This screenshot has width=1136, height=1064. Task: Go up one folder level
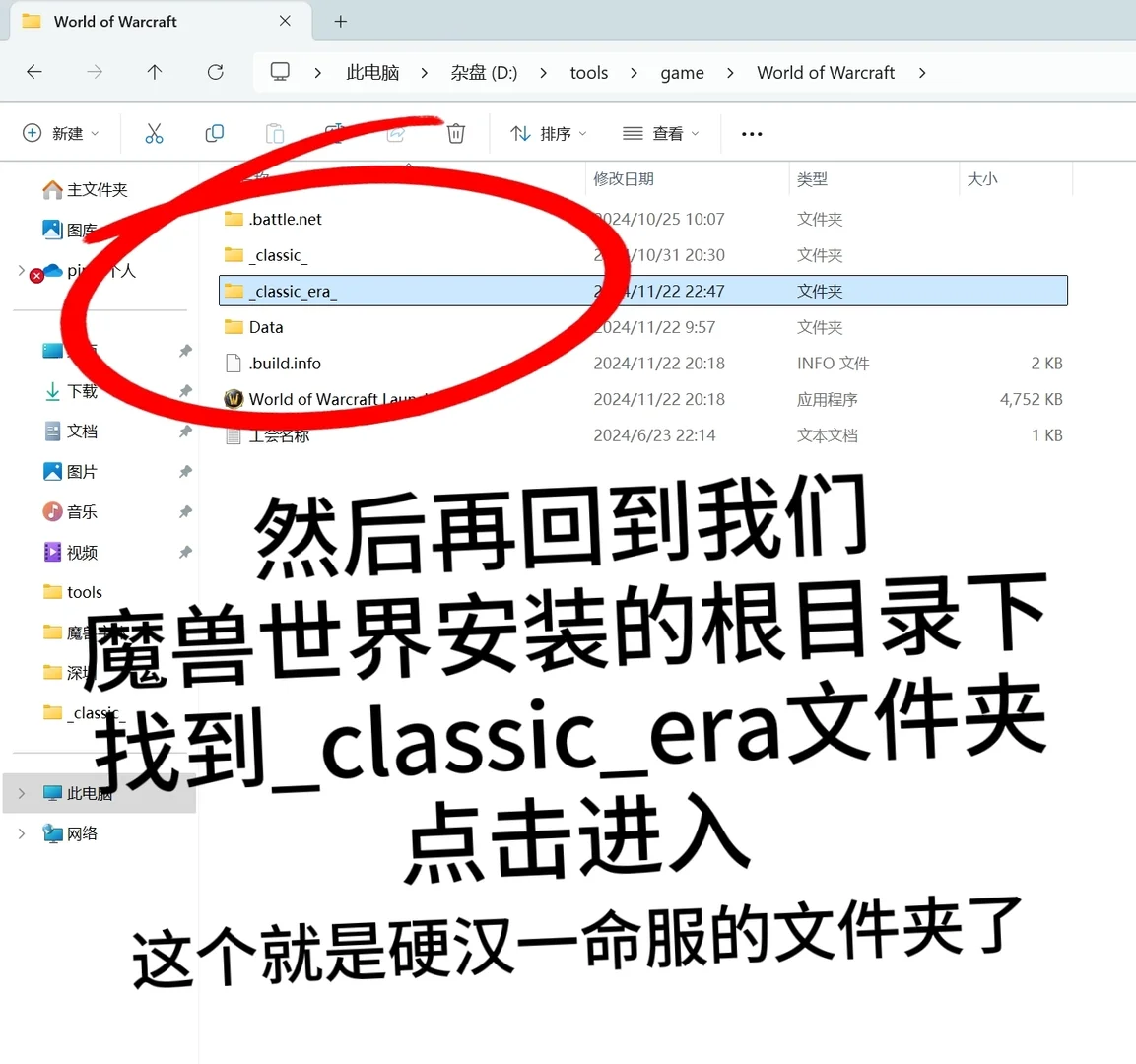(x=155, y=72)
